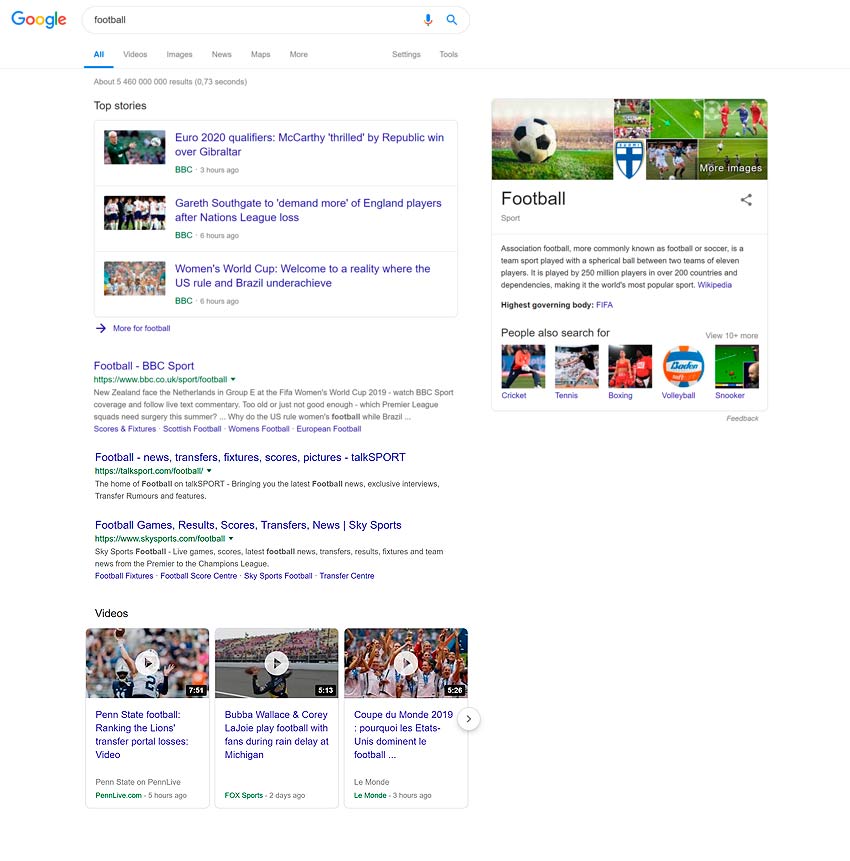Image resolution: width=850 pixels, height=861 pixels.
Task: Click the arrow next to More for football
Action: tap(100, 328)
